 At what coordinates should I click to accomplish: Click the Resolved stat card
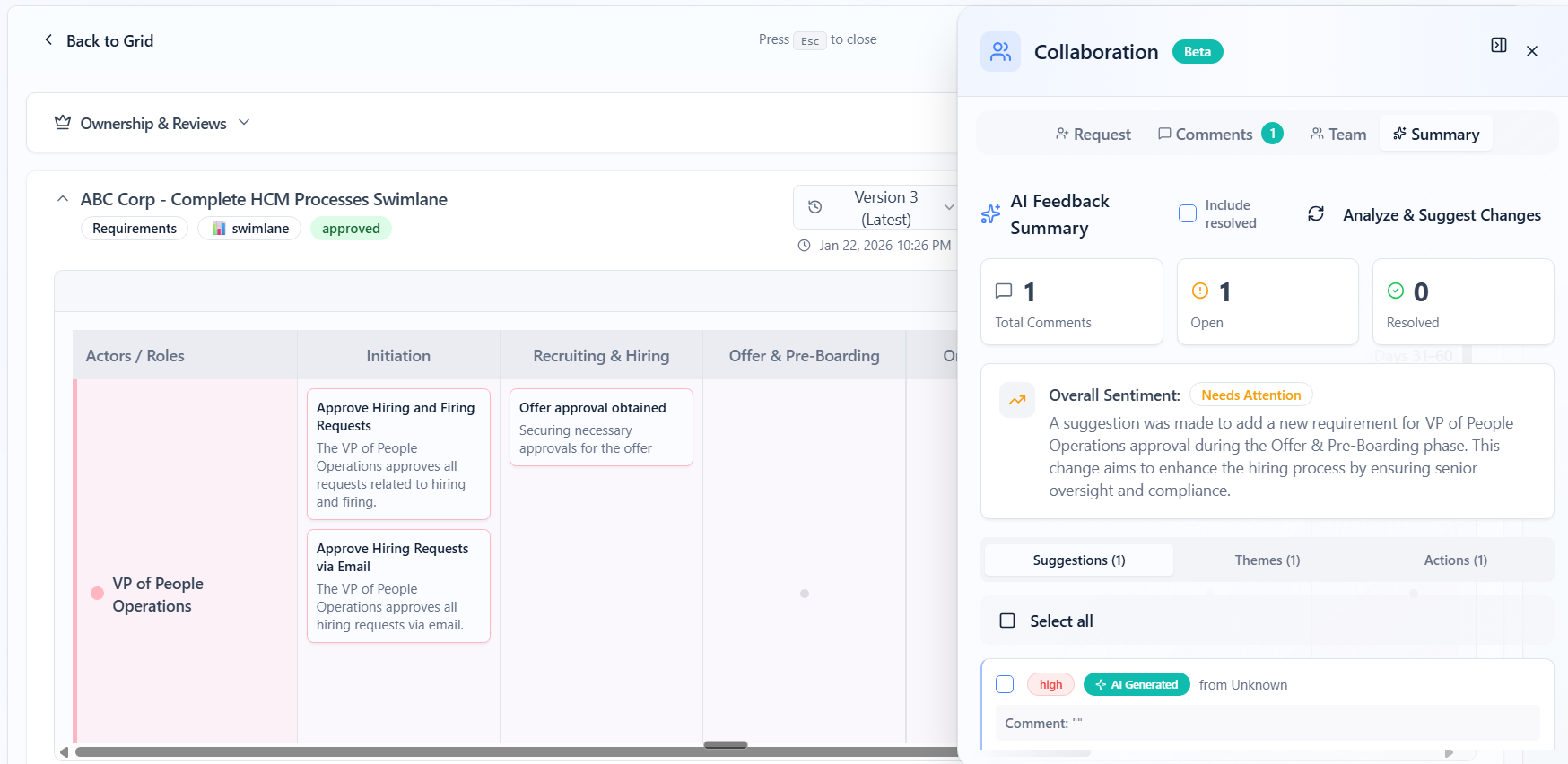point(1463,301)
